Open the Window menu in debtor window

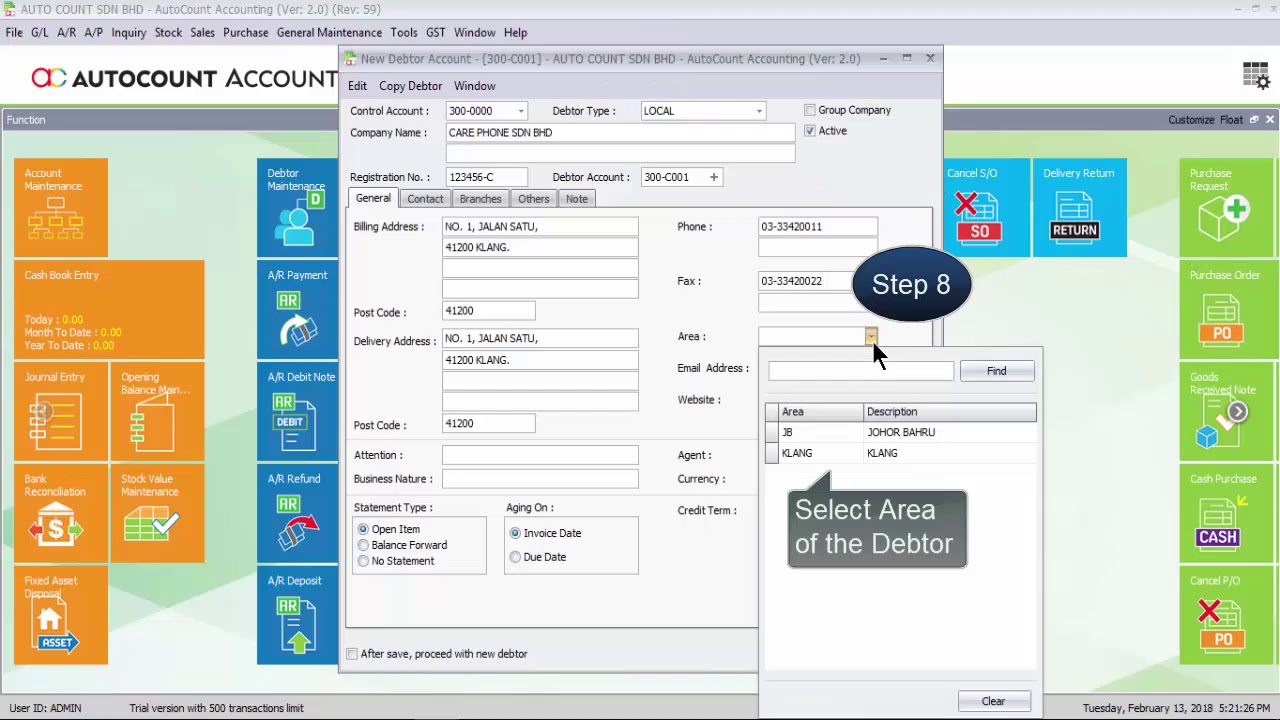pyautogui.click(x=474, y=86)
